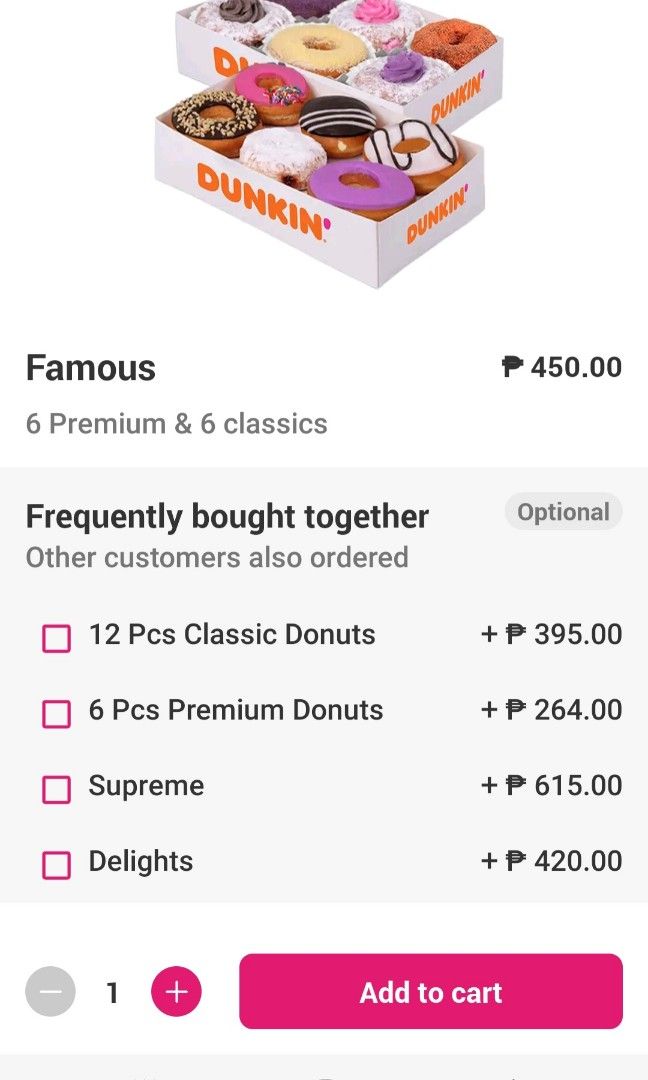The height and width of the screenshot is (1080, 648).
Task: Tap the + ₱420.00 Delights price
Action: [551, 860]
